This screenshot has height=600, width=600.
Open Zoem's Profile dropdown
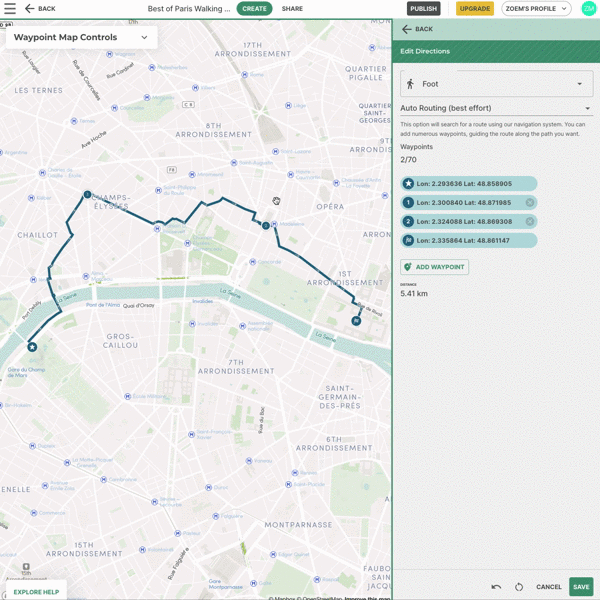pos(536,9)
